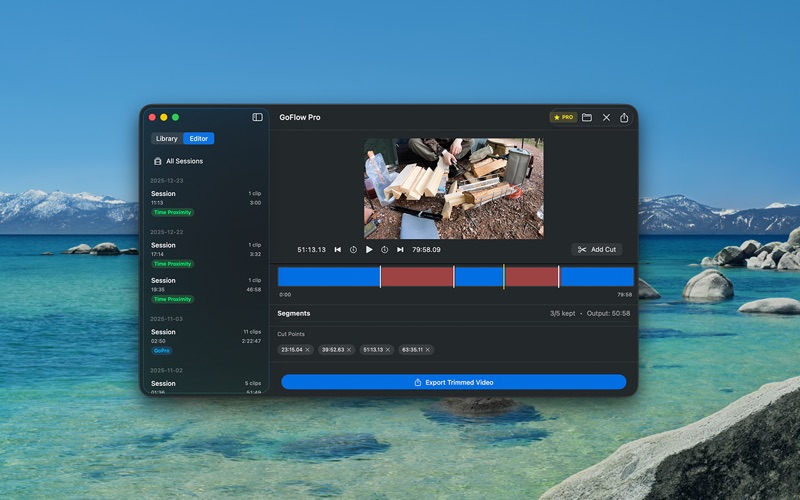
Task: Click the 2025-12-22 date header
Action: pos(166,232)
